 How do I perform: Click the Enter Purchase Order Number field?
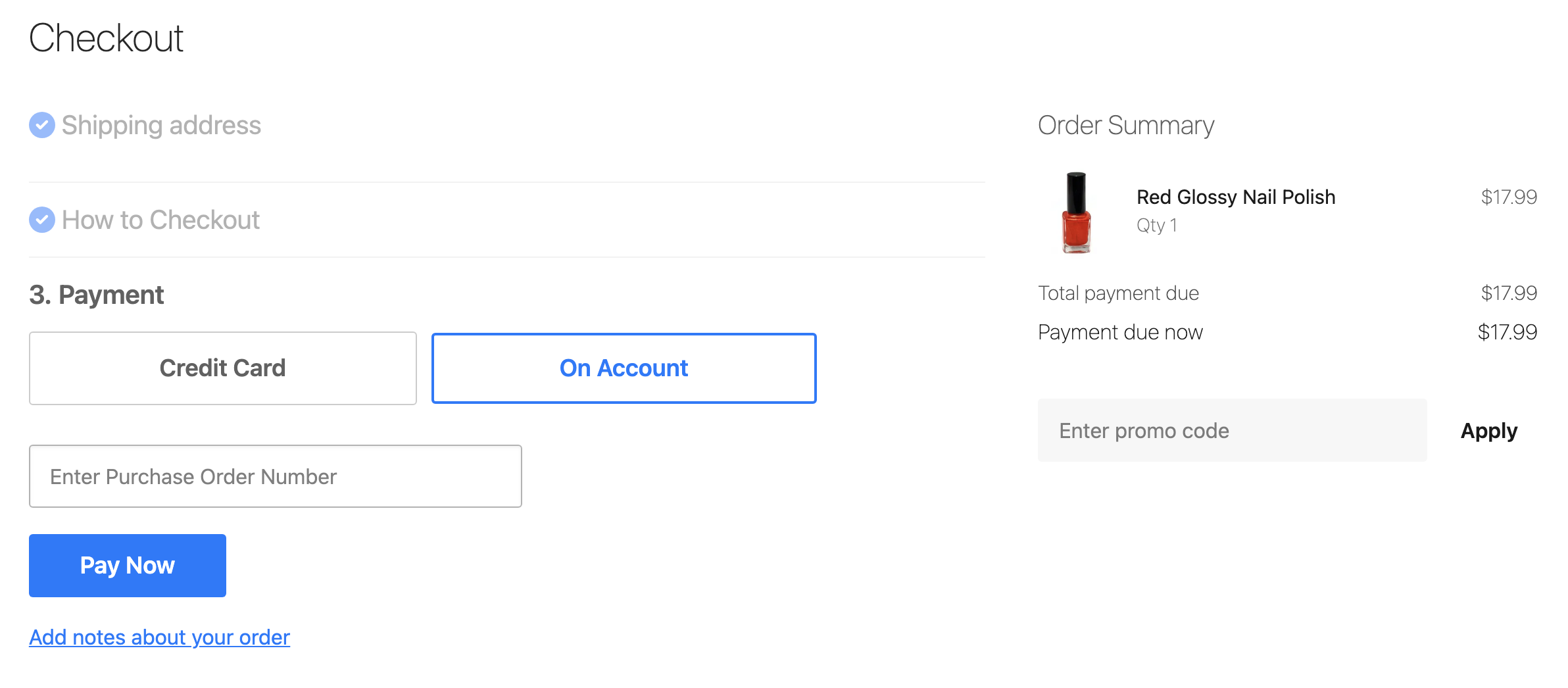pyautogui.click(x=275, y=476)
